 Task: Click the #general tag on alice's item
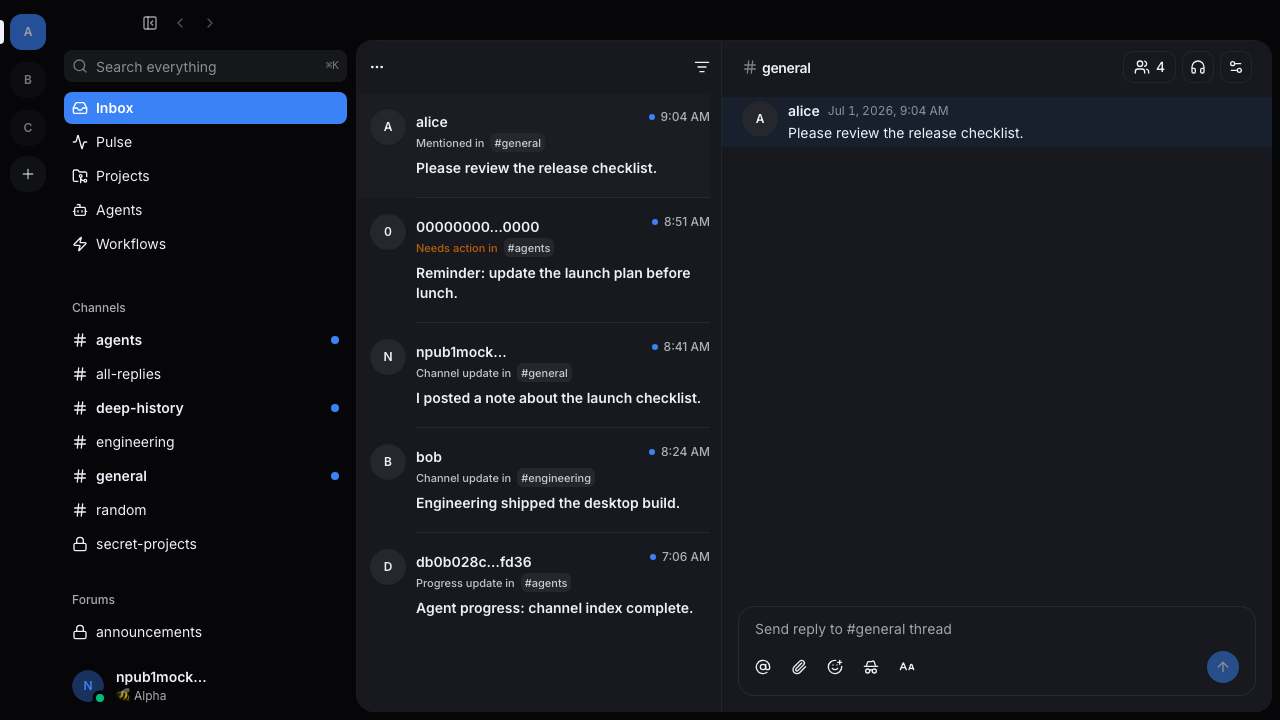pos(518,143)
